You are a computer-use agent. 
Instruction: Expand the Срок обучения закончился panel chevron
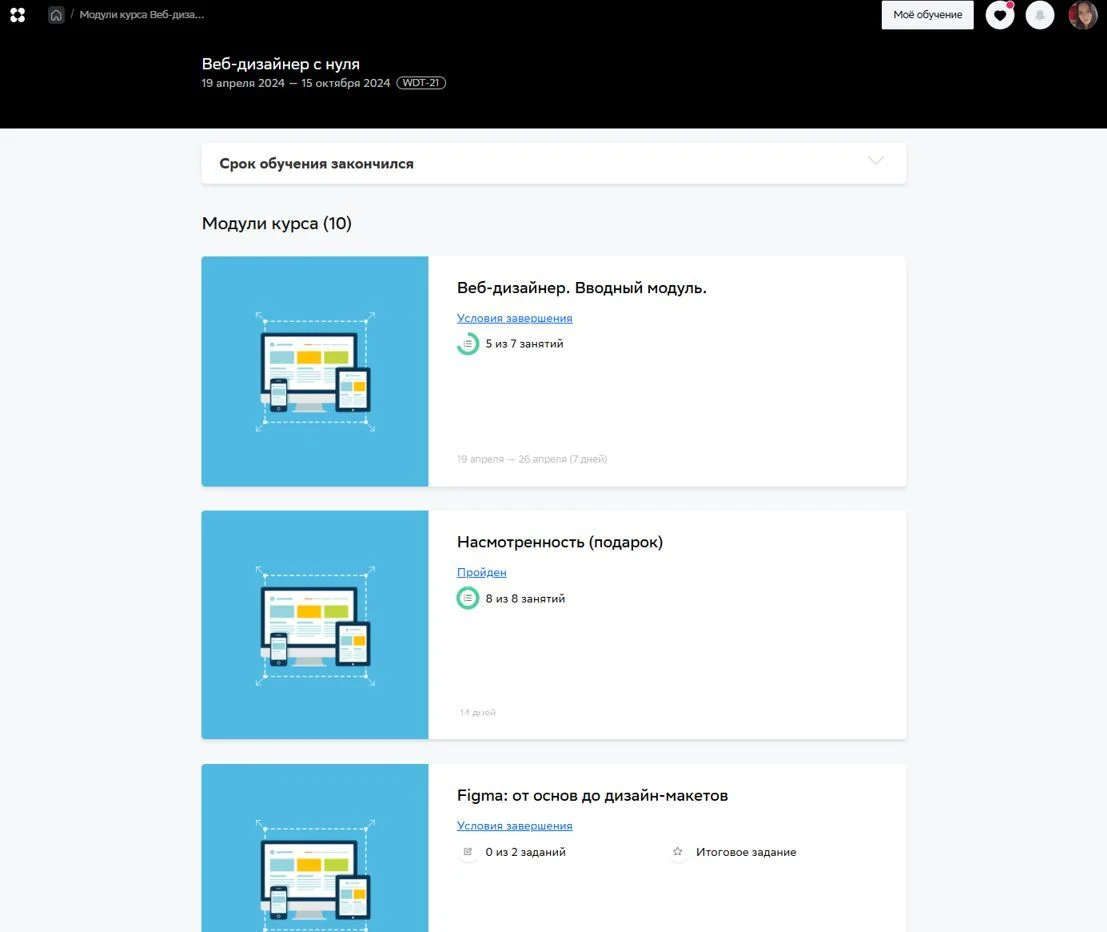(875, 161)
